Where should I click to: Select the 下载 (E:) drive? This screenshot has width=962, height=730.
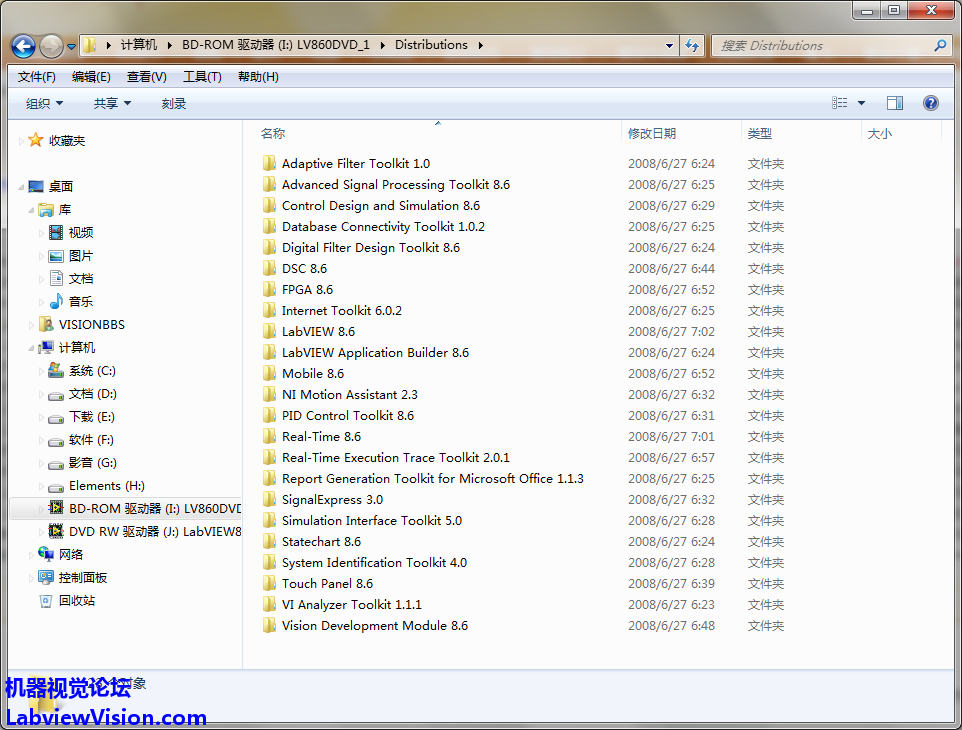tap(92, 417)
